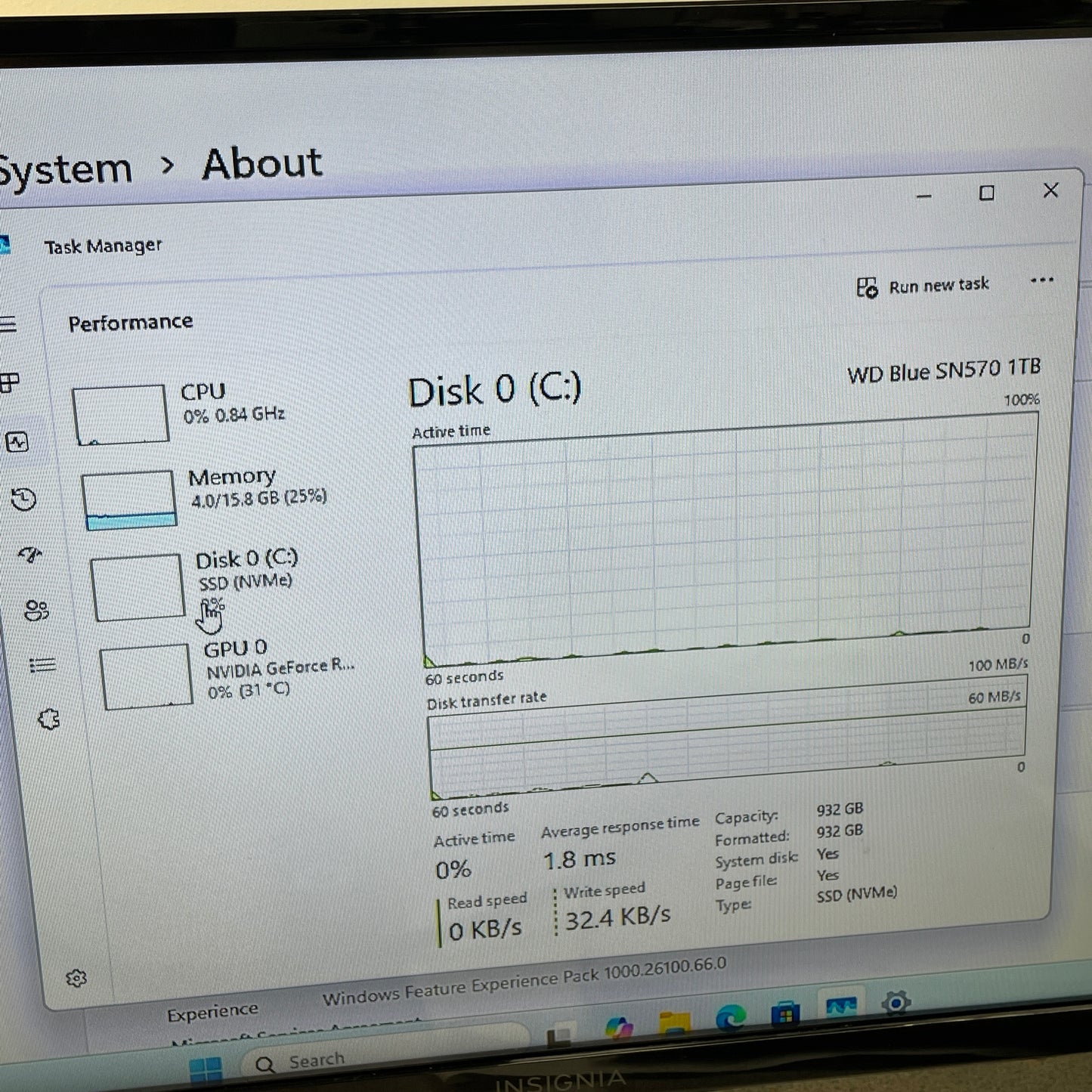The height and width of the screenshot is (1092, 1092).
Task: Click the WD Blue SN570 1TB model name
Action: 944,371
